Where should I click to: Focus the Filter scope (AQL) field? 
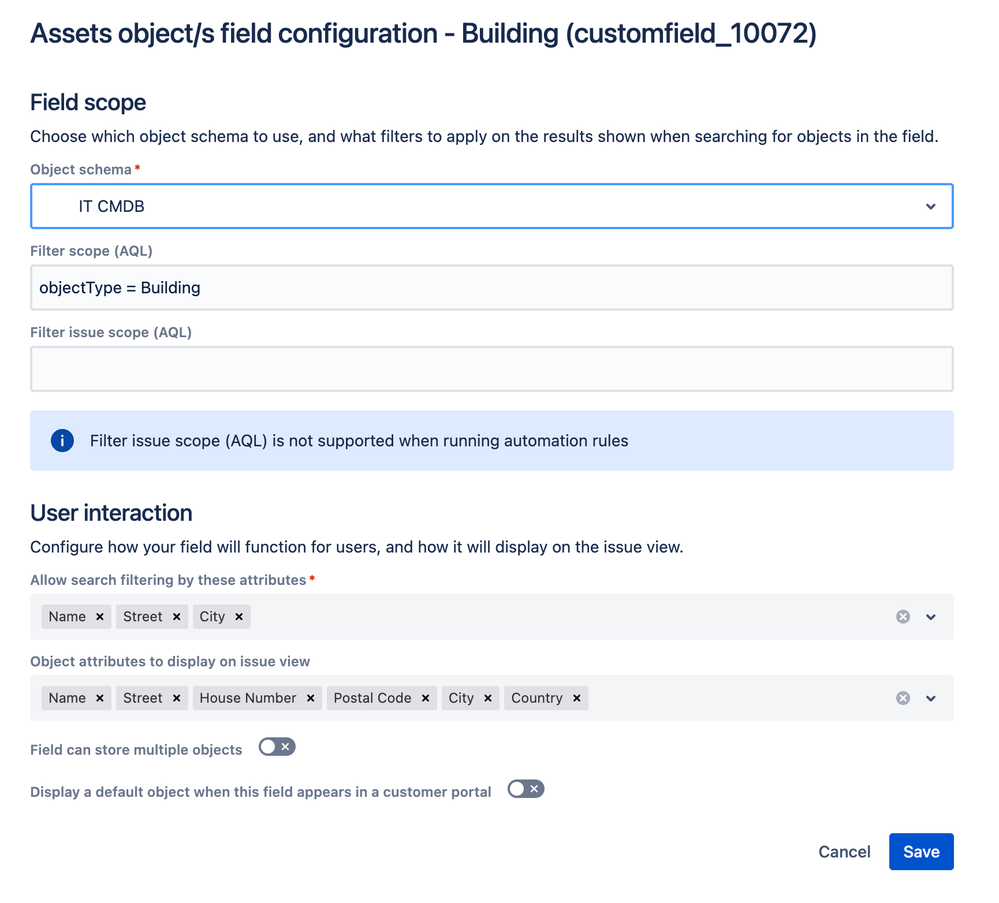tap(492, 288)
